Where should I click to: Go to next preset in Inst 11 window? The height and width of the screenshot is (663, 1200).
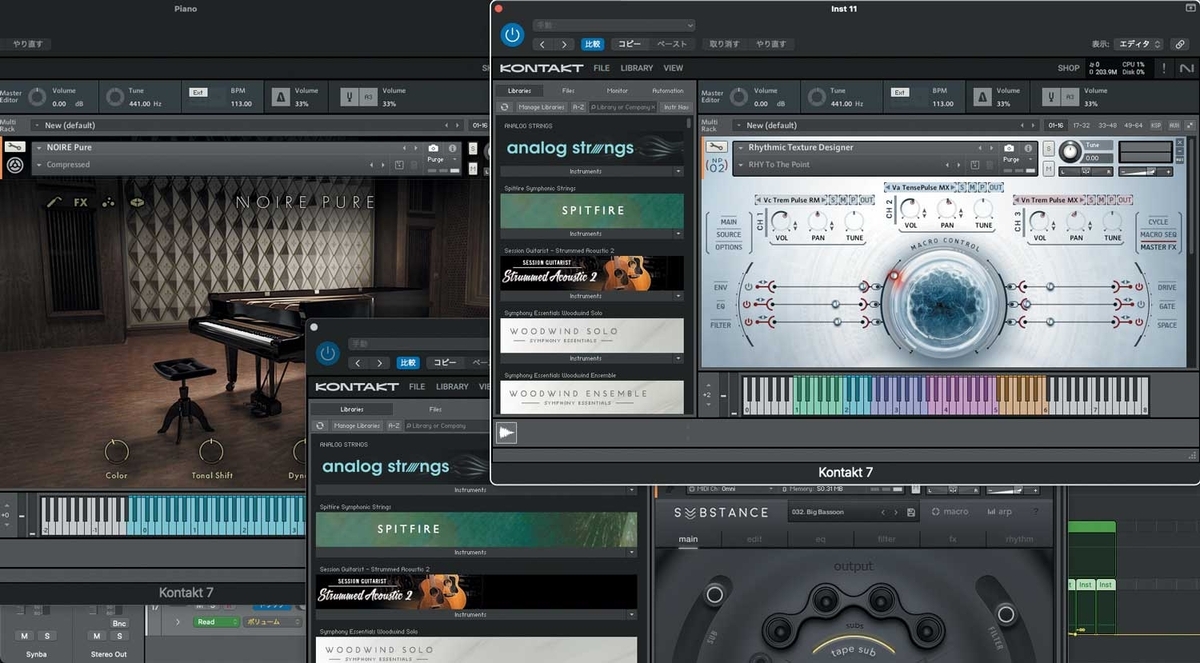click(x=565, y=44)
